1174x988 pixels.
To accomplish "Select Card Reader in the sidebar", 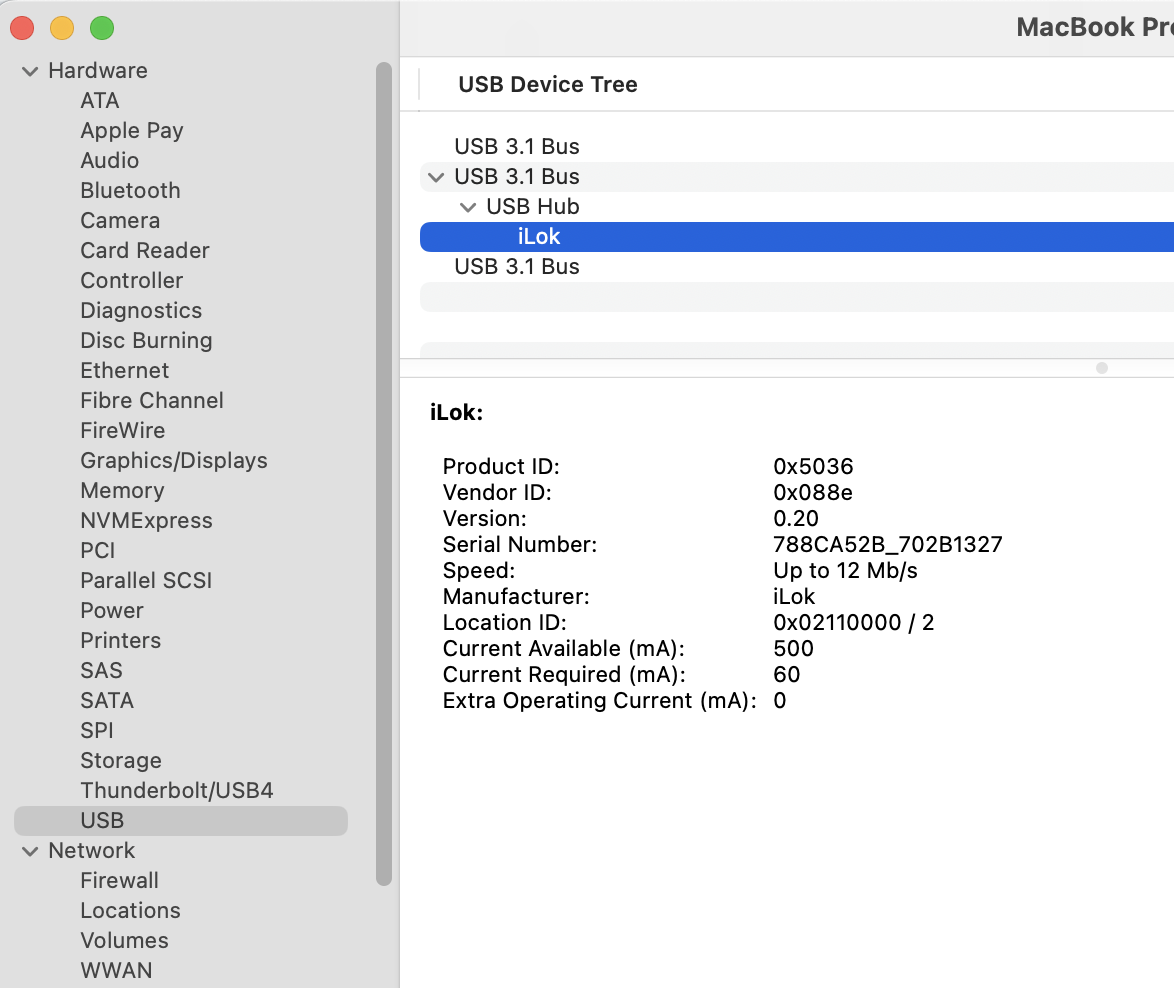I will point(145,250).
